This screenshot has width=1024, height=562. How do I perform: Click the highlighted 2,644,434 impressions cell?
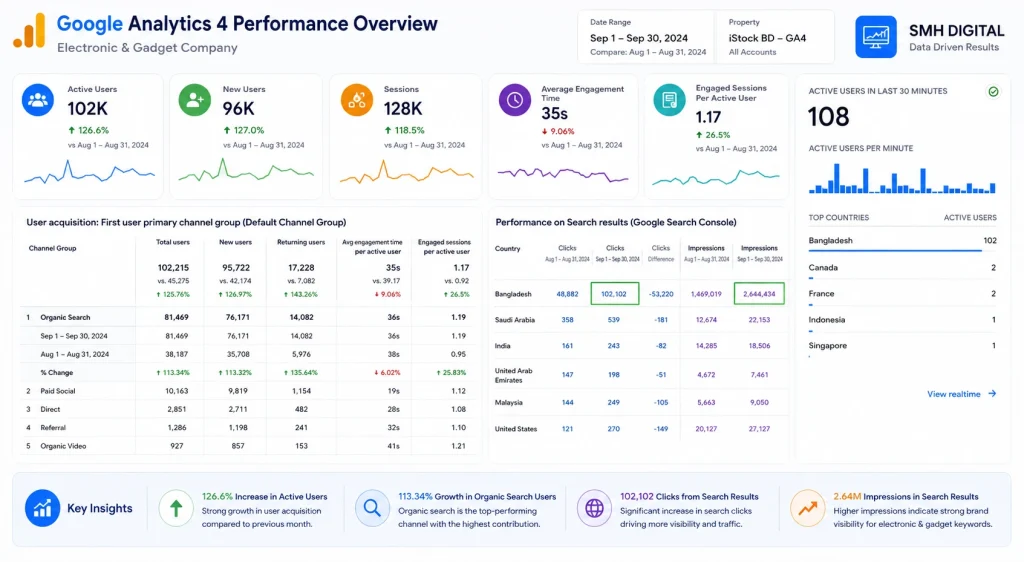(x=759, y=294)
